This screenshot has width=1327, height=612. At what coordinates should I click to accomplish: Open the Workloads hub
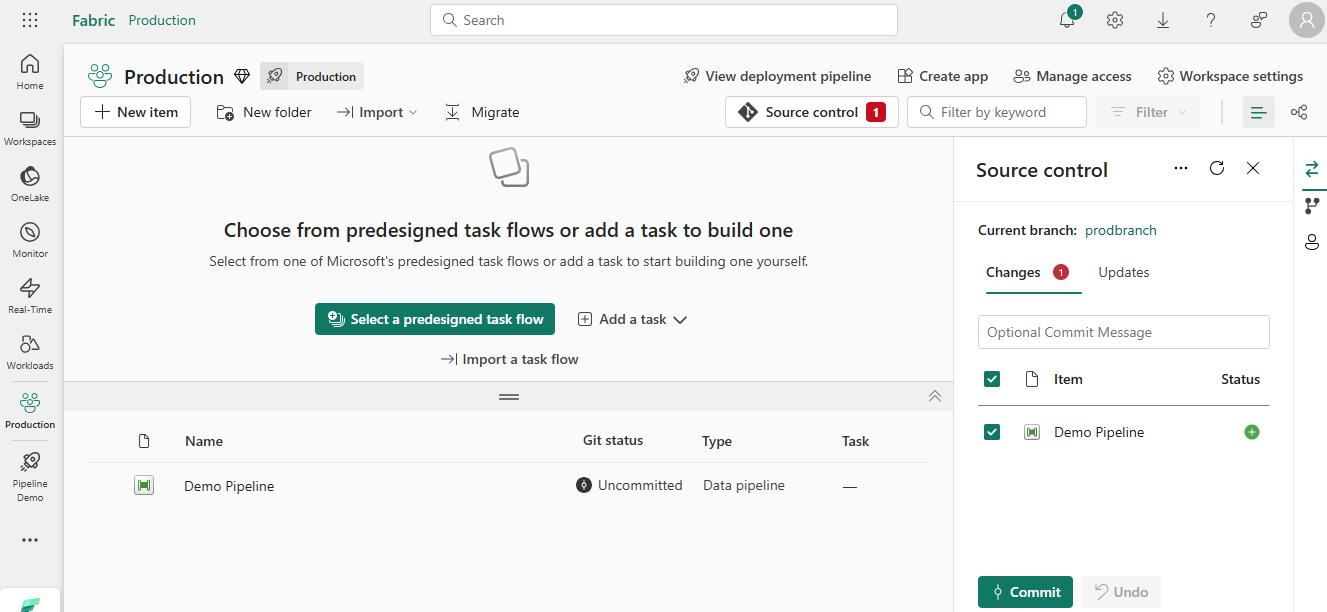29,351
